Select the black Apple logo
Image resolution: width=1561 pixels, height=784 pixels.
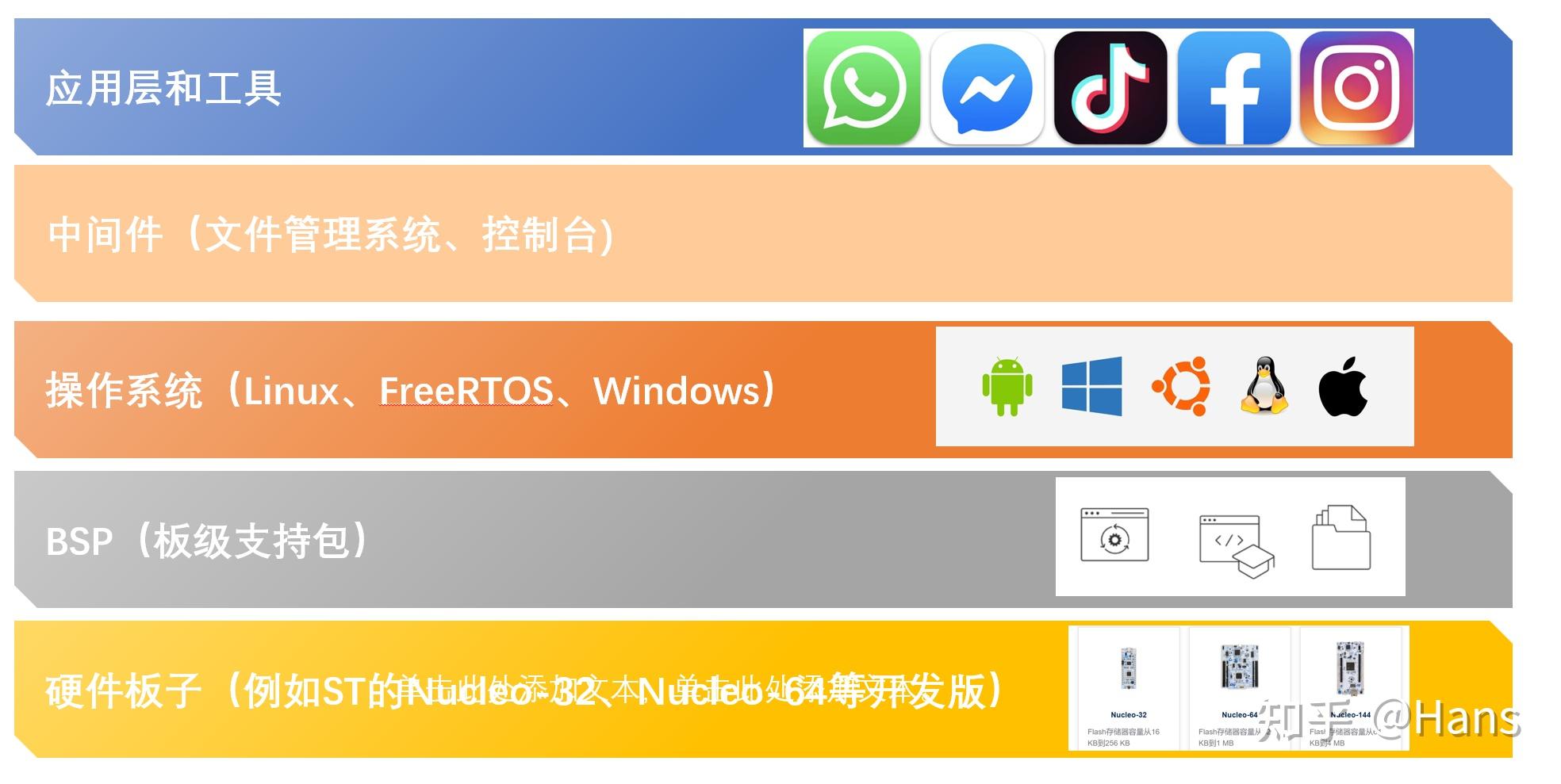pos(1343,387)
